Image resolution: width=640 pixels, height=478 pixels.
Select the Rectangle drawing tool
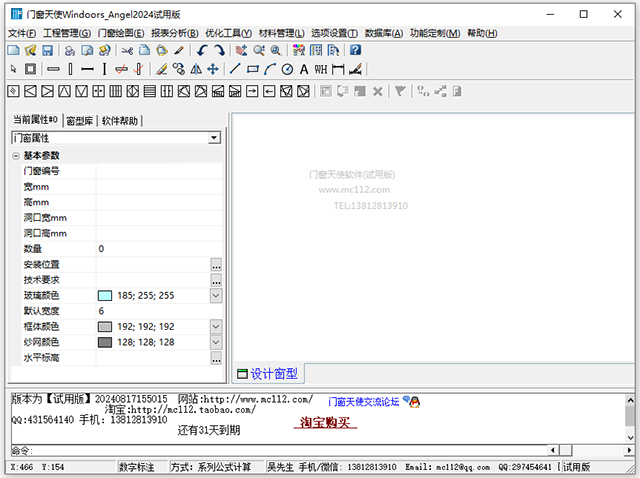(253, 69)
